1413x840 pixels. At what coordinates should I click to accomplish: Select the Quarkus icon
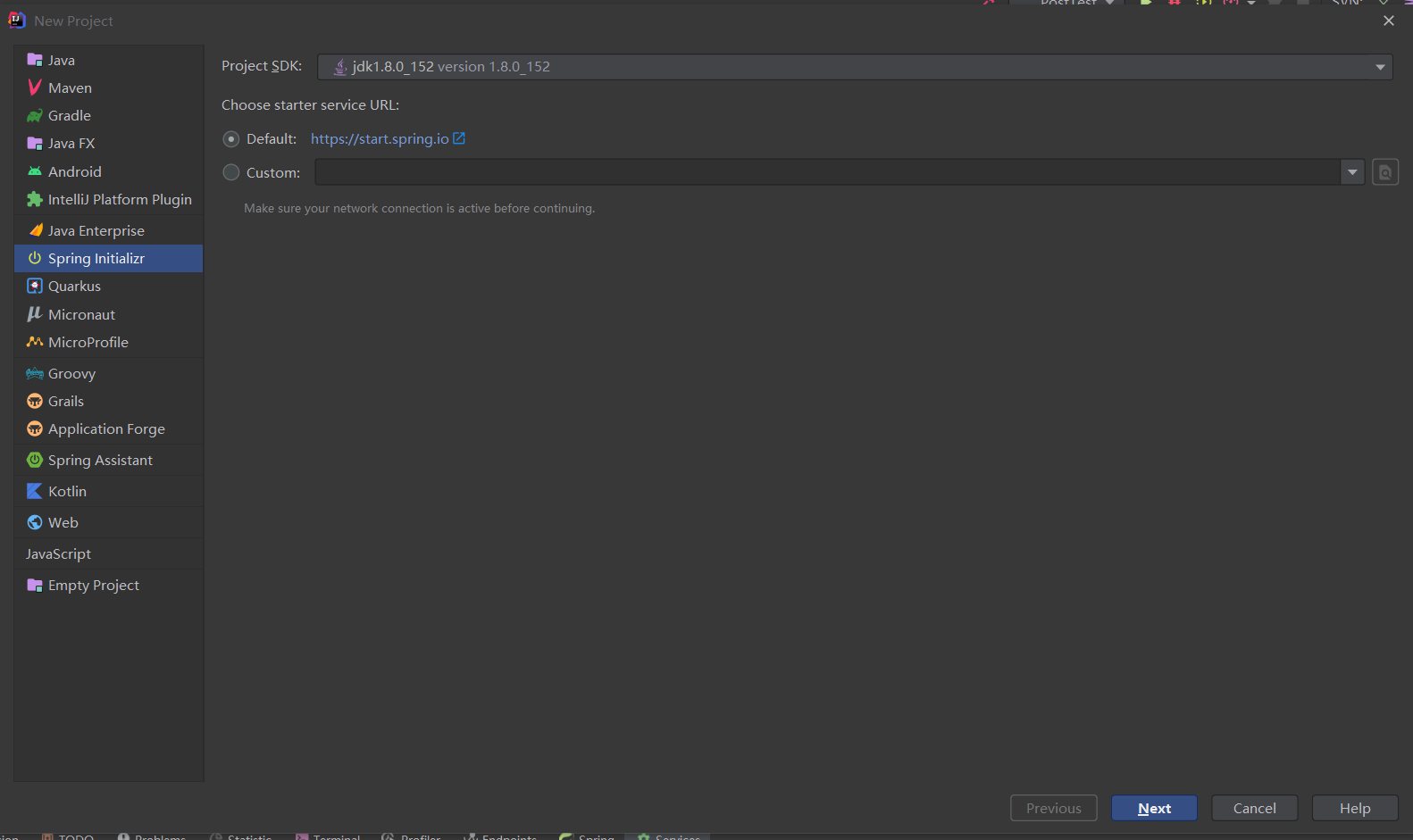pos(35,286)
